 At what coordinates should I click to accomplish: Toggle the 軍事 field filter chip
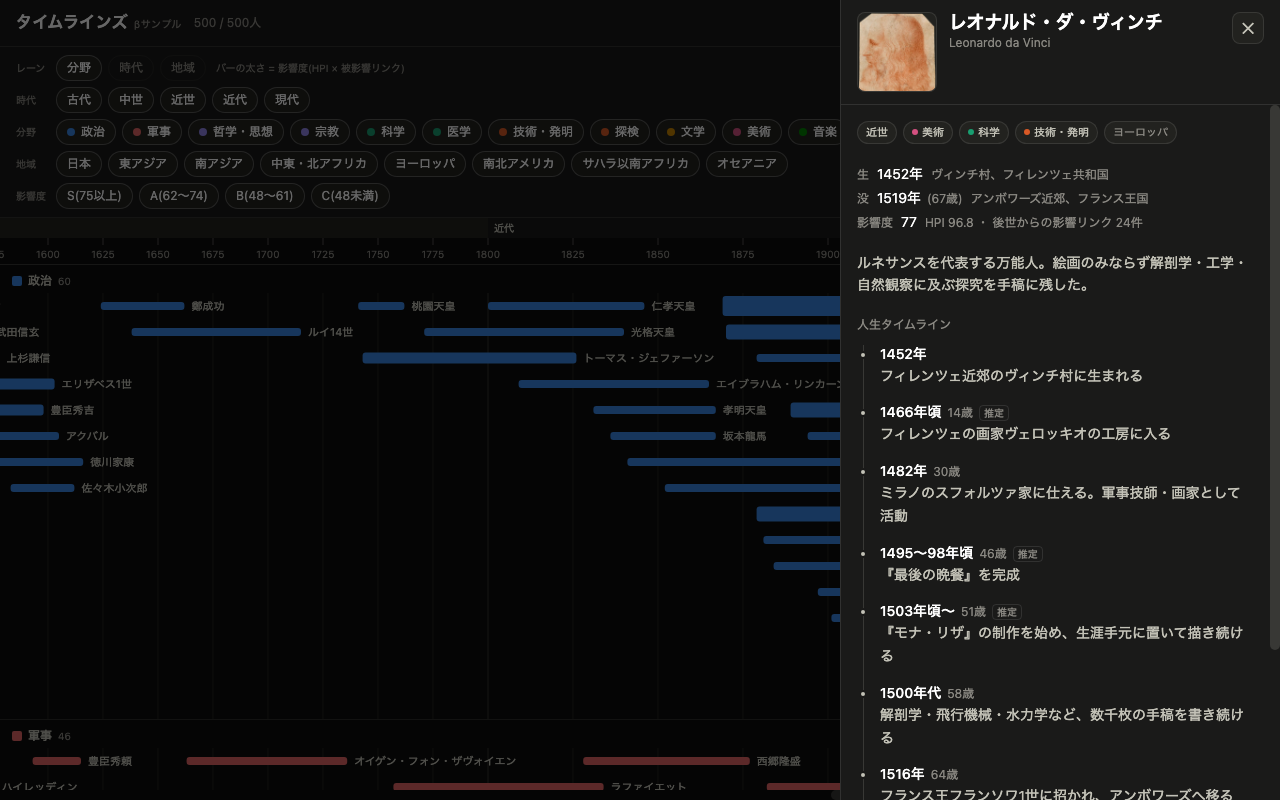(152, 132)
